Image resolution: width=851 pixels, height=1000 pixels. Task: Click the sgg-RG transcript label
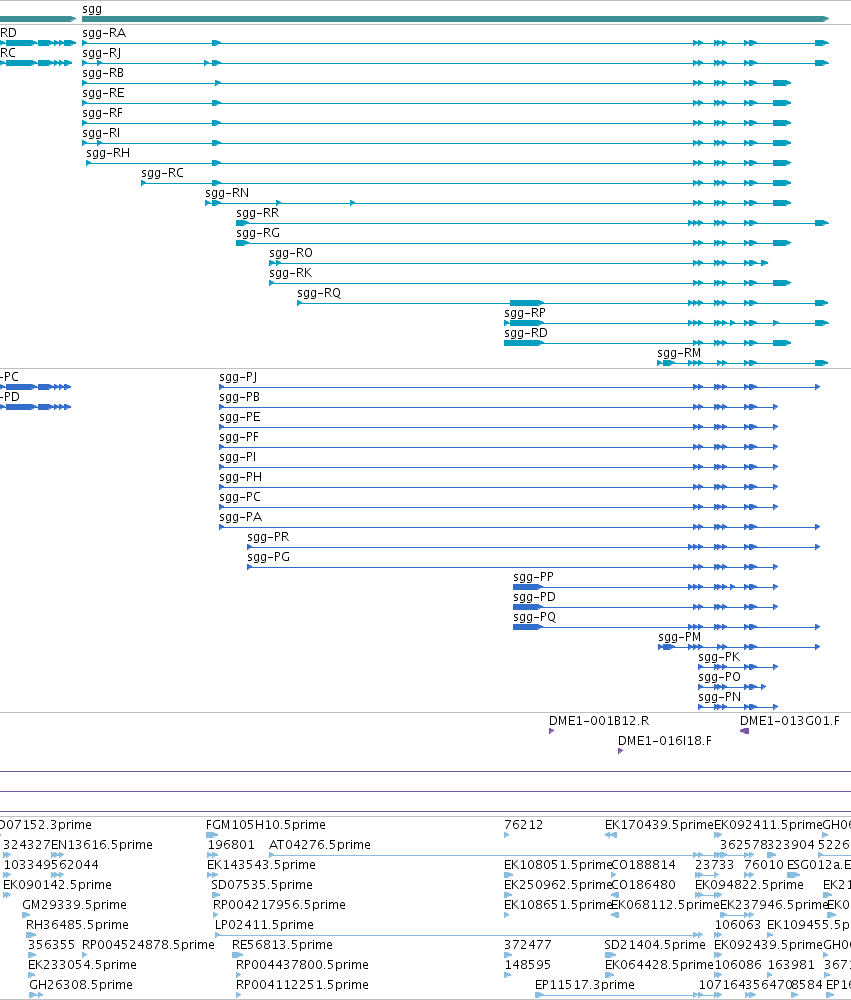coord(258,233)
